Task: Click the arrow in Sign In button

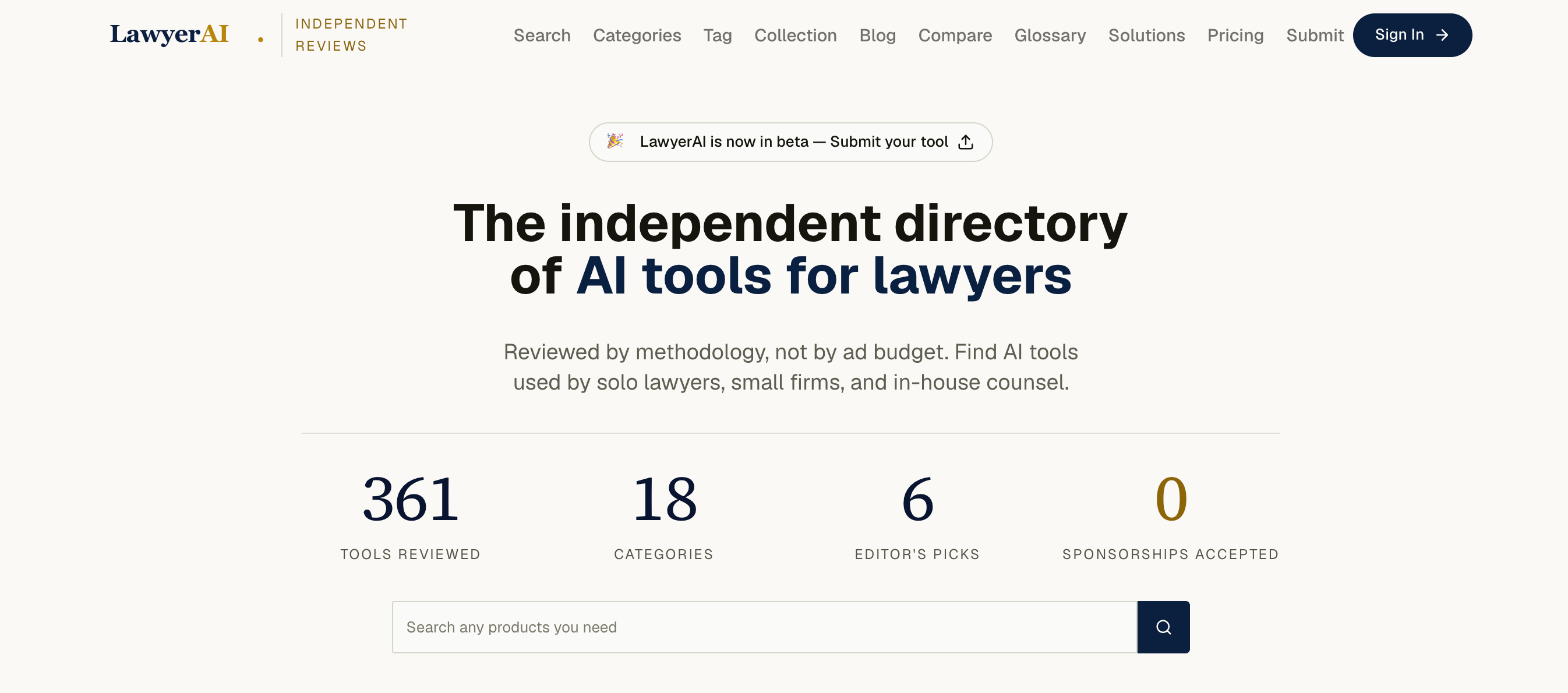Action: coord(1442,36)
